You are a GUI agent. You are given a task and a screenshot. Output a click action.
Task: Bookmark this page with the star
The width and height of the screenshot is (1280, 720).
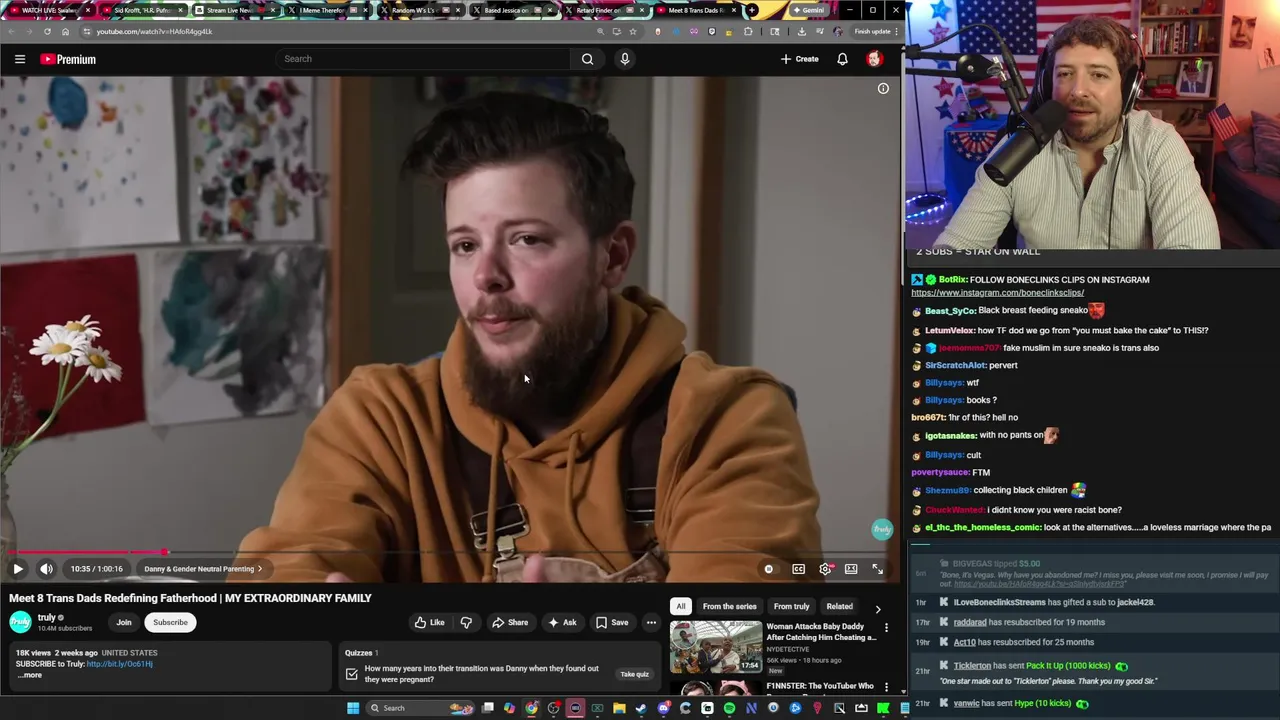coord(633,31)
